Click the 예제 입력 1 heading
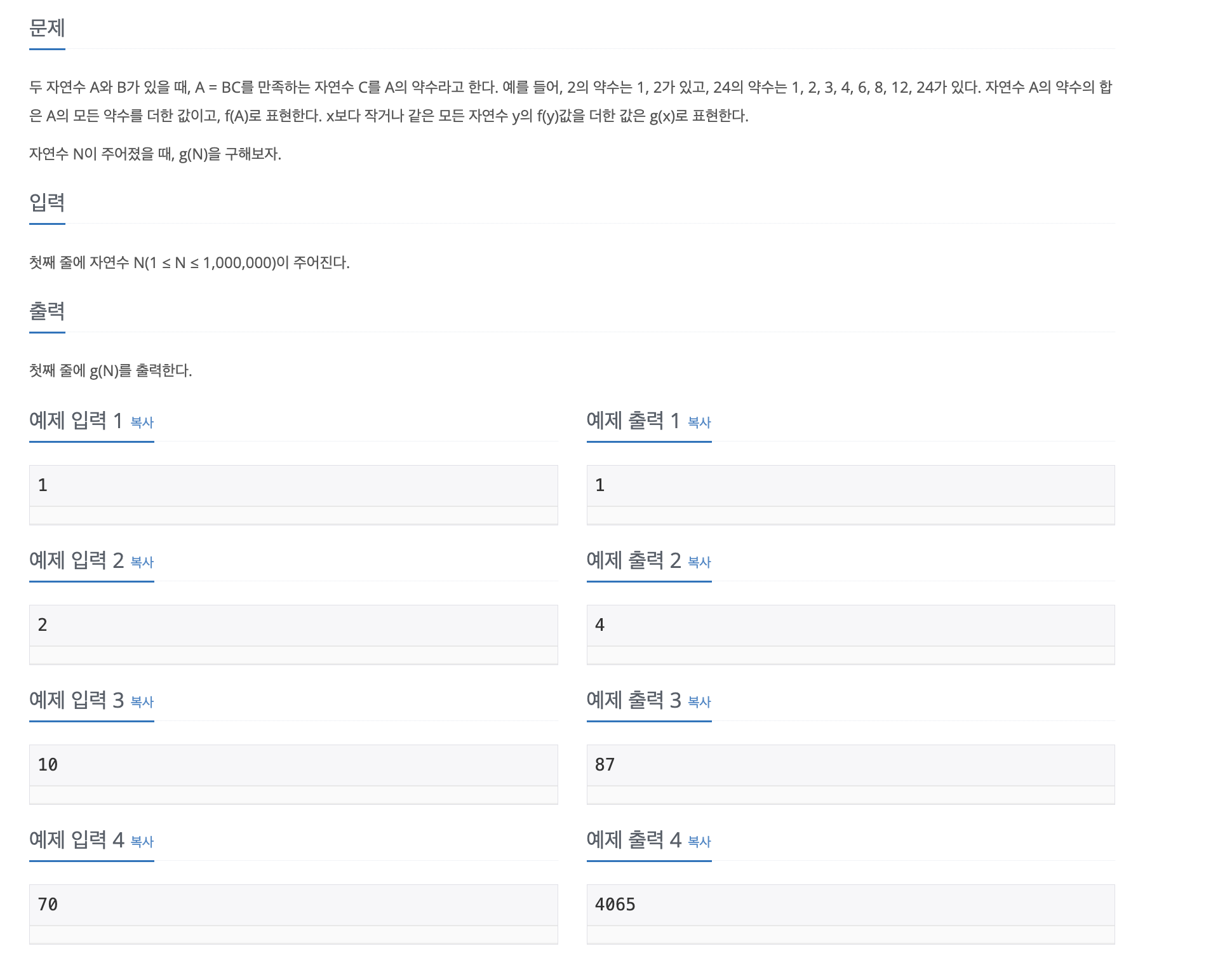 tap(76, 421)
